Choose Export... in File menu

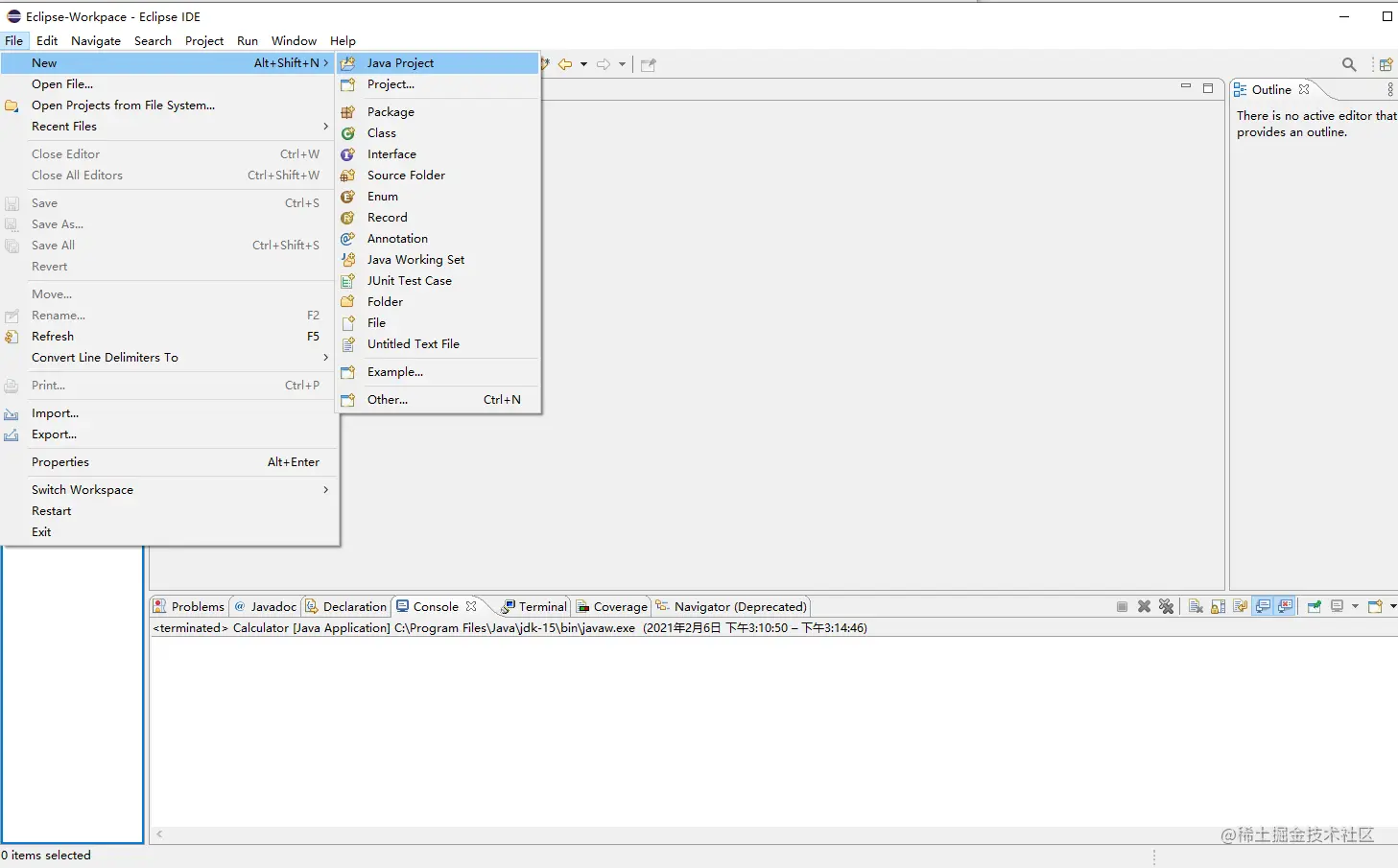tap(169, 434)
